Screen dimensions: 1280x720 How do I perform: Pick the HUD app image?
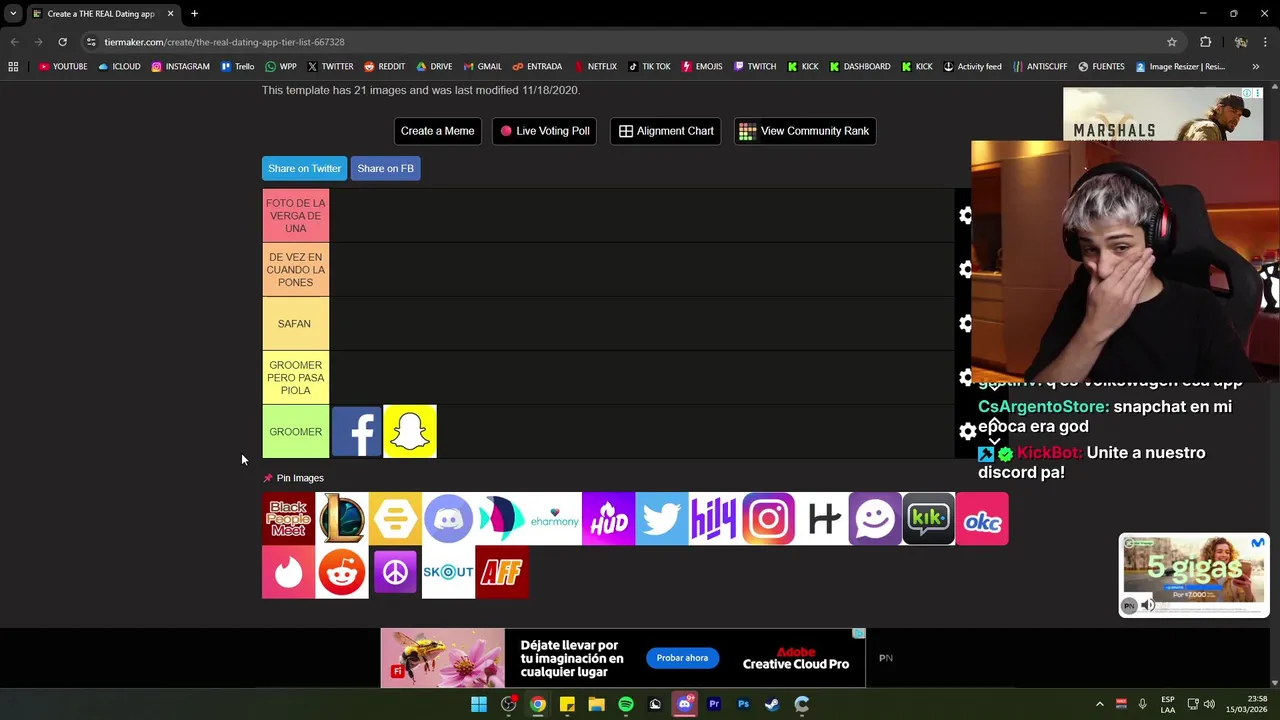608,519
